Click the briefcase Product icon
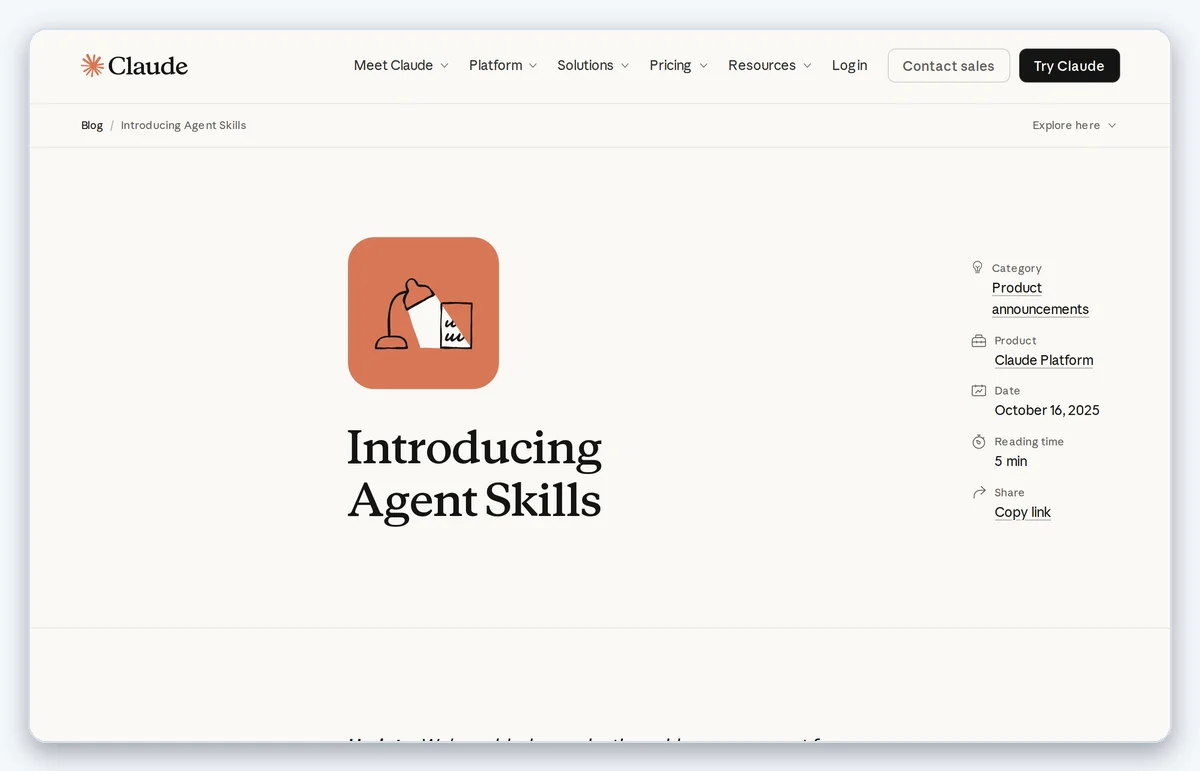Screen dimensions: 1200x771 point(979,341)
